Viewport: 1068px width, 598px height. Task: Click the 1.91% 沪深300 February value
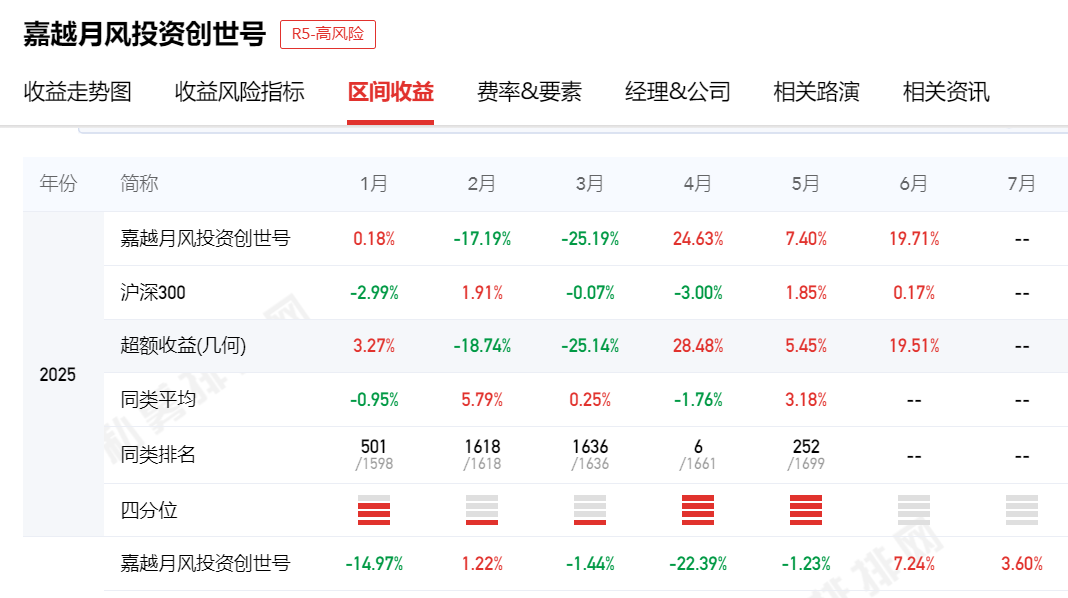482,293
